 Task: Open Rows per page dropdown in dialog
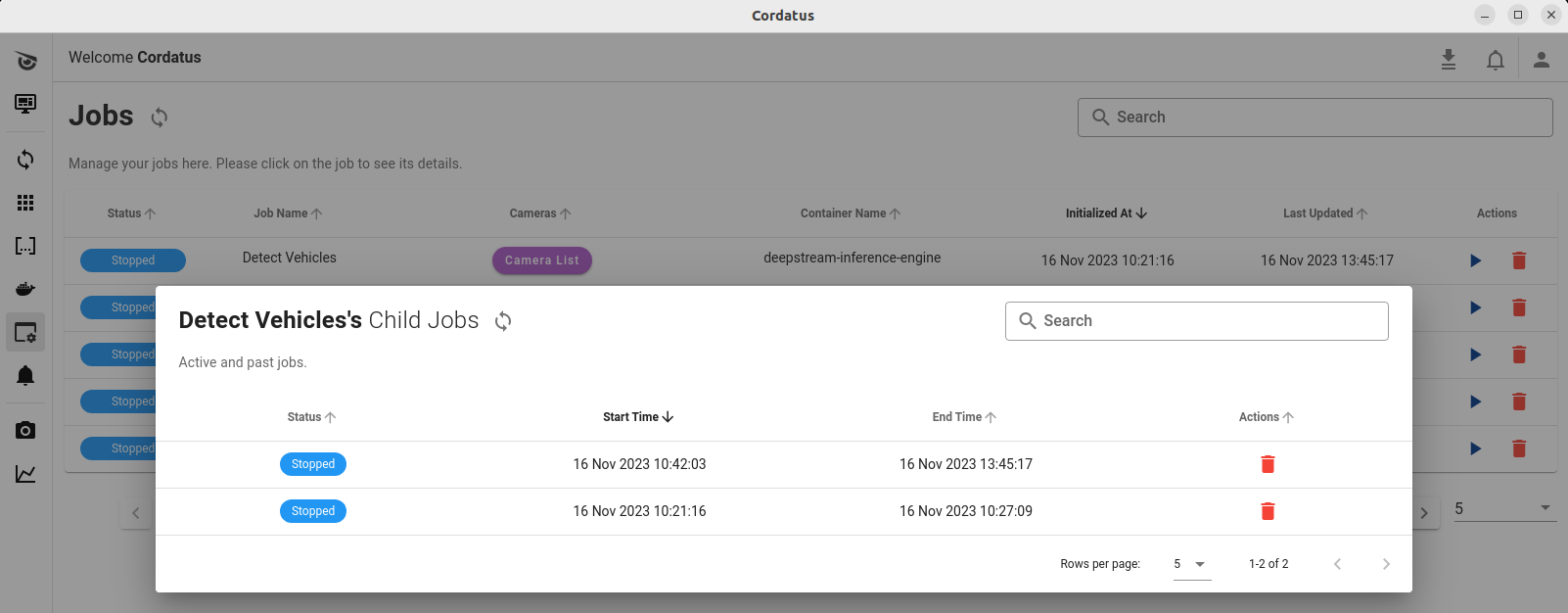pos(1191,564)
